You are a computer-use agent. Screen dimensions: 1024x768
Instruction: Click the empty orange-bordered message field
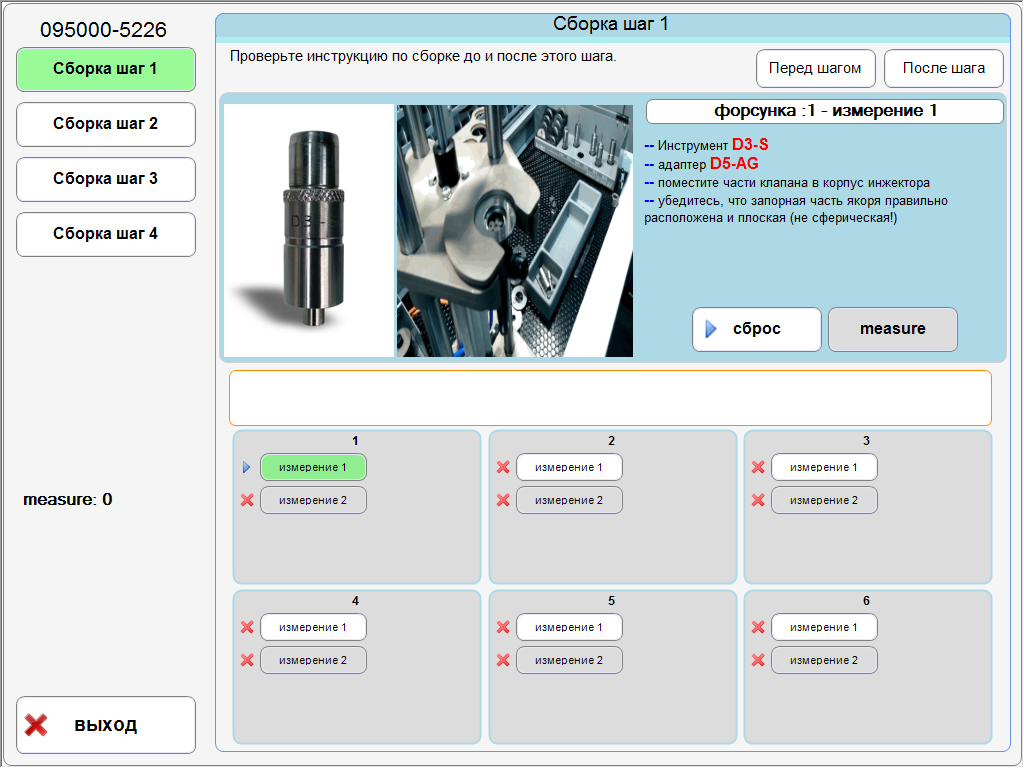pos(610,398)
